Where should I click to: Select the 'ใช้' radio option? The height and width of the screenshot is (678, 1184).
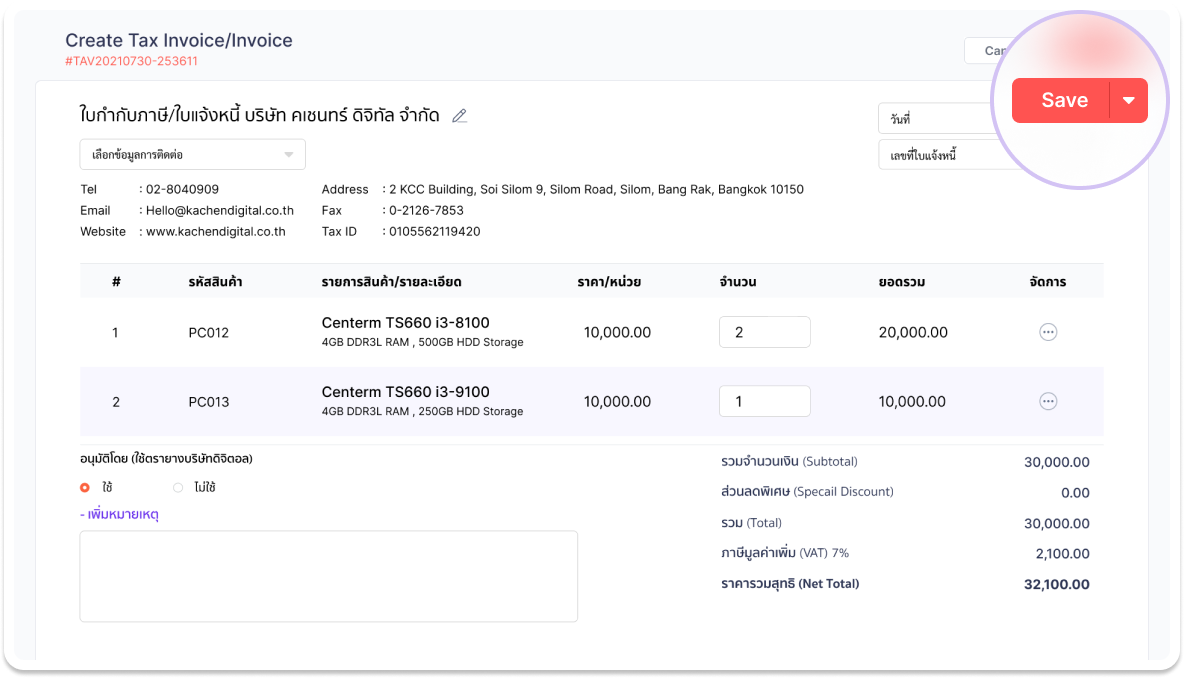(x=85, y=488)
